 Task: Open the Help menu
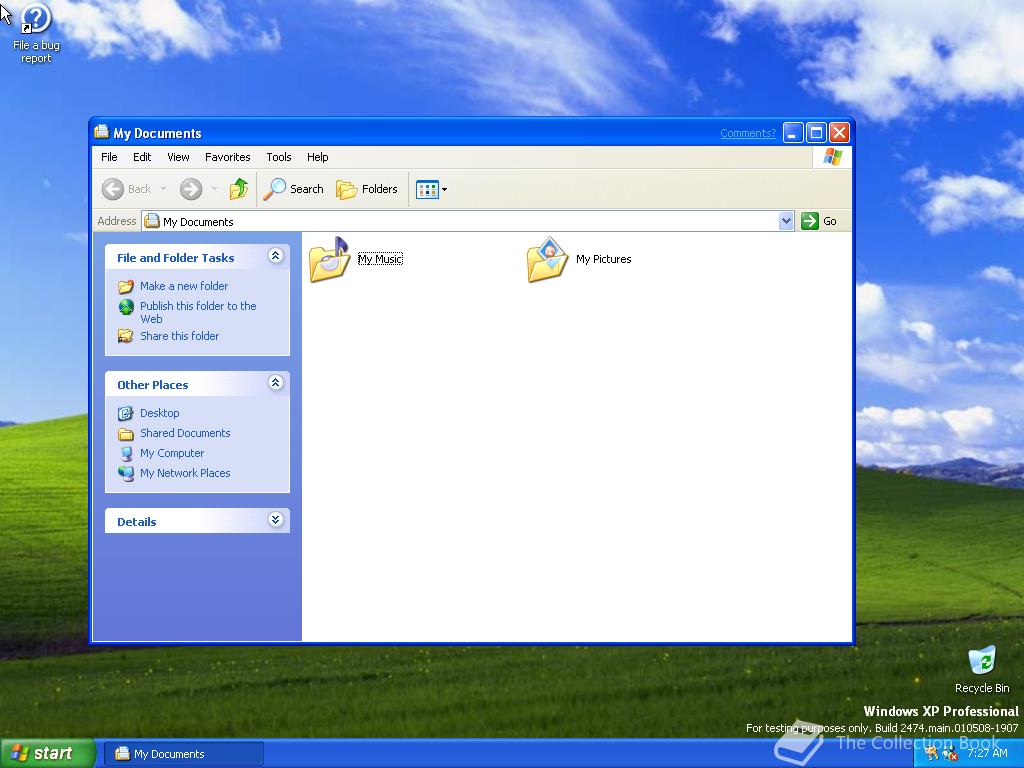coord(317,157)
